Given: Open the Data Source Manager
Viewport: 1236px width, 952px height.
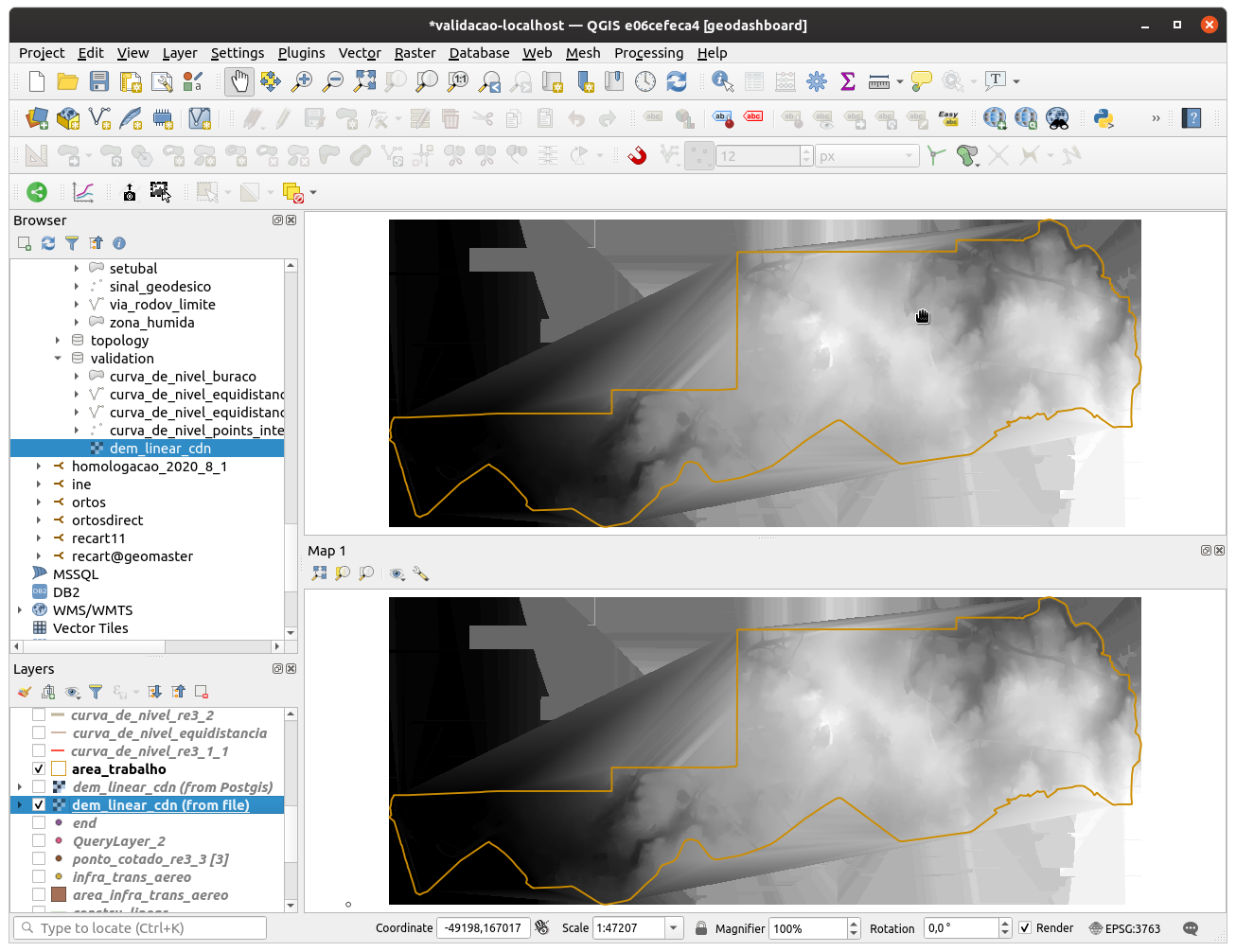Looking at the screenshot, I should pyautogui.click(x=35, y=118).
